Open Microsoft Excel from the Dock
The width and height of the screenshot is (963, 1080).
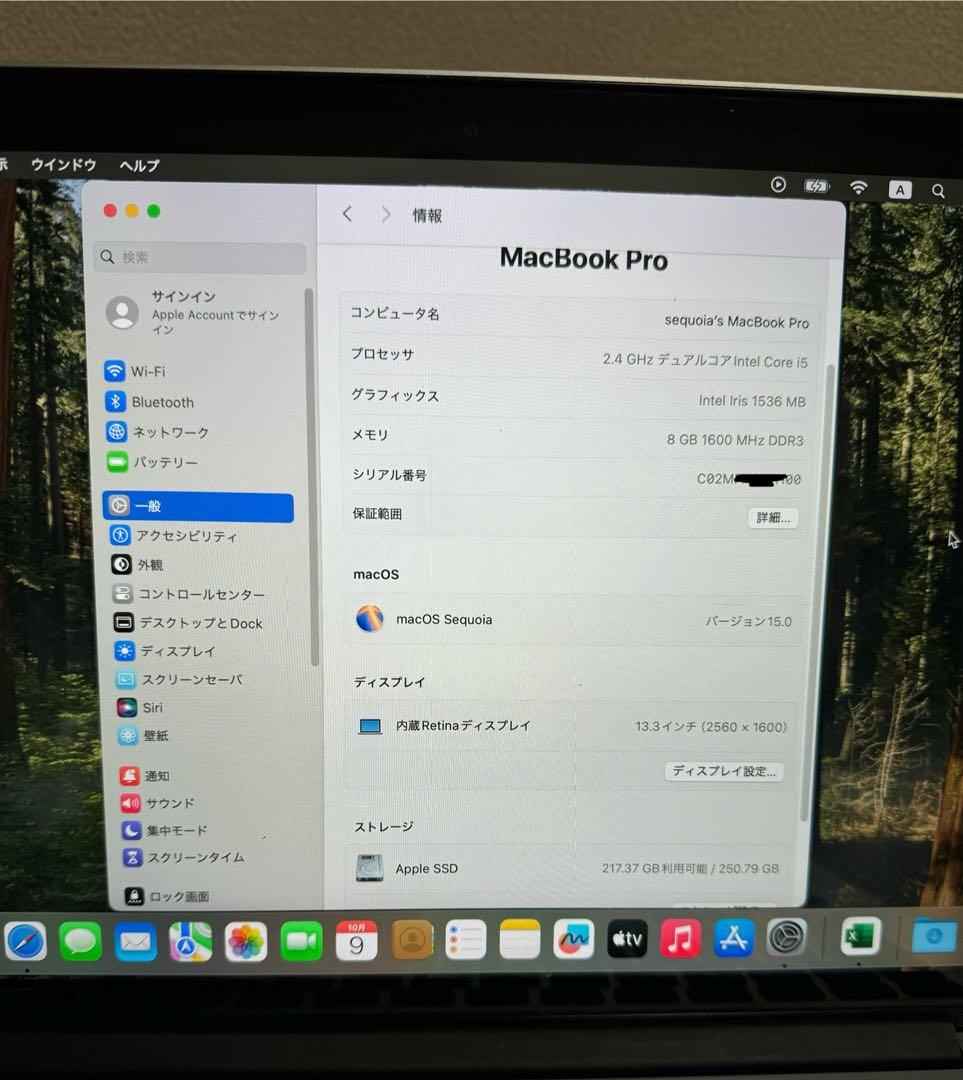click(858, 935)
